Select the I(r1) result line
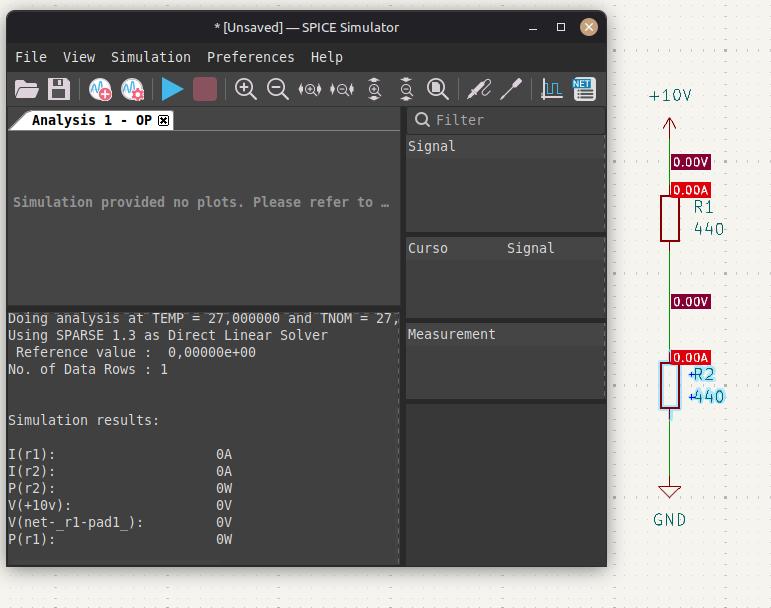The width and height of the screenshot is (771, 608). pos(120,454)
